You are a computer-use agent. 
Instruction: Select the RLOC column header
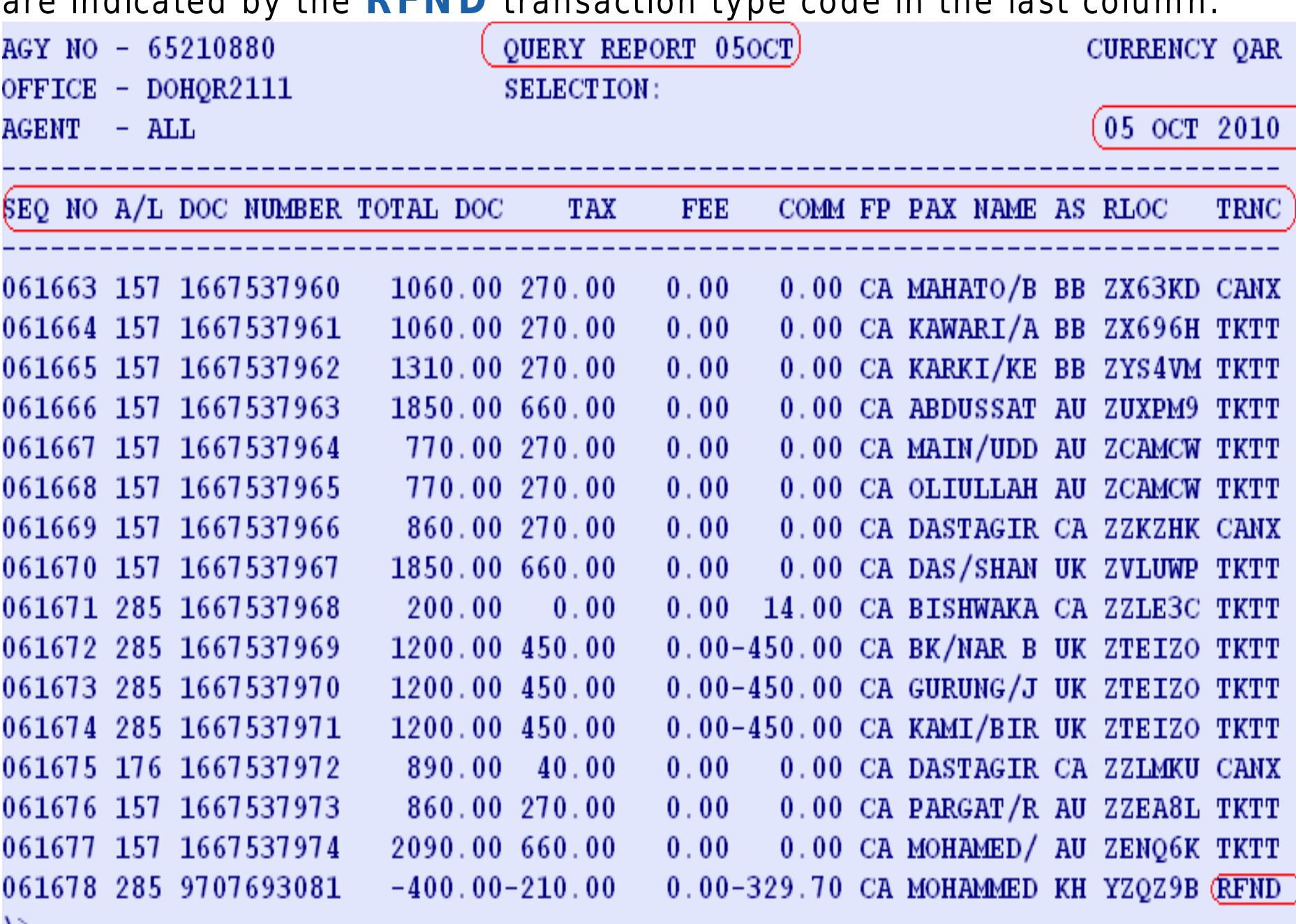click(1135, 209)
